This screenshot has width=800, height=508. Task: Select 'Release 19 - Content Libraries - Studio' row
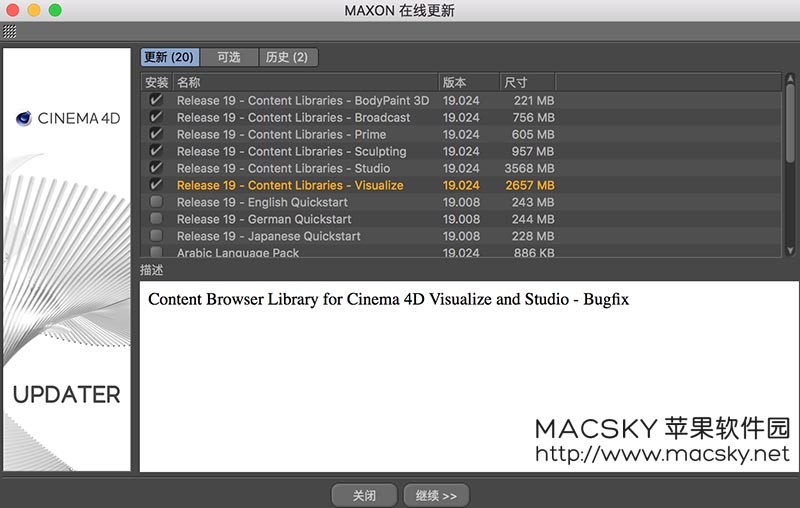(x=461, y=168)
